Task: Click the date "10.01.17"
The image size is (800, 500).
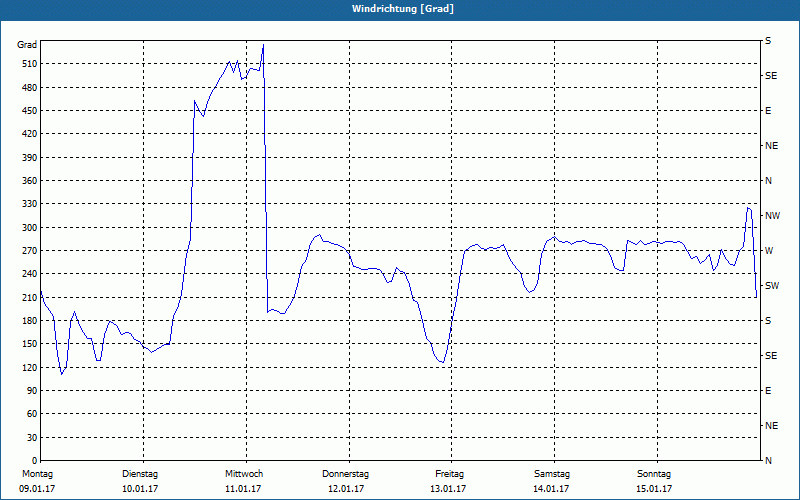Action: 140,489
